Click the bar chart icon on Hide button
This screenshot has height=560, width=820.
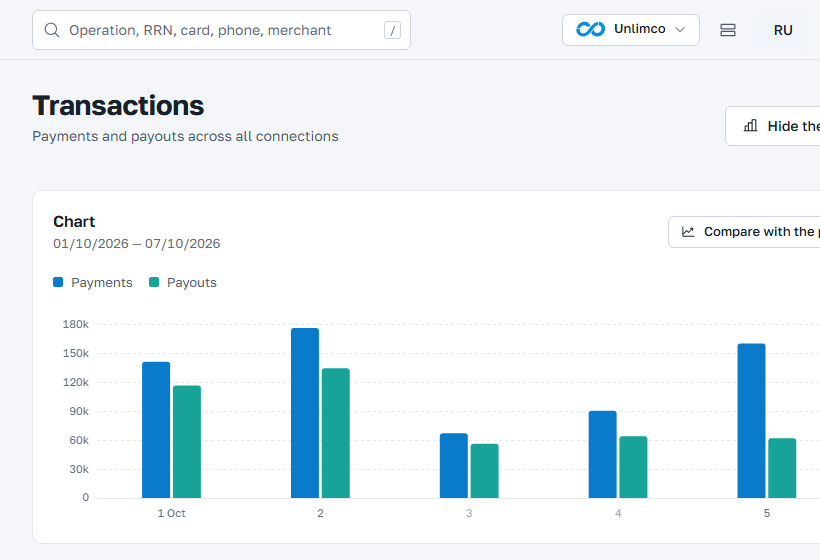pos(750,126)
